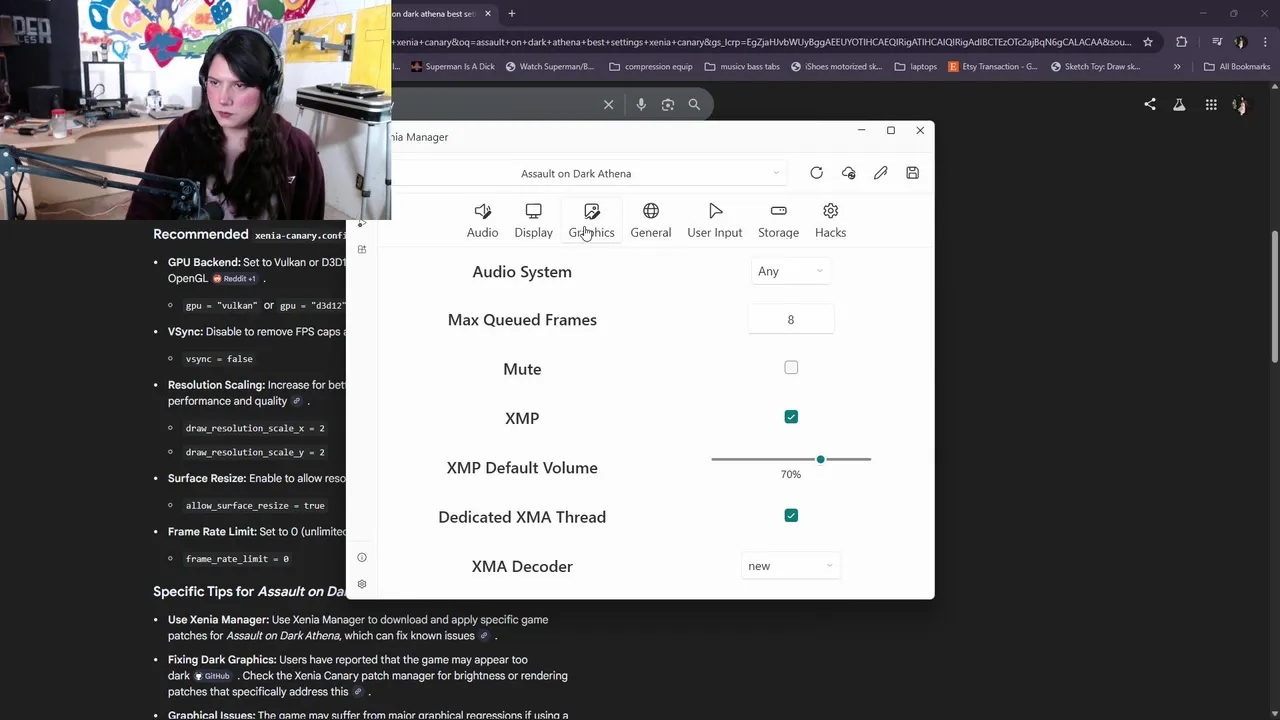1280x720 pixels.
Task: Open the Watch Superman/B... bookmark
Action: [x=550, y=67]
